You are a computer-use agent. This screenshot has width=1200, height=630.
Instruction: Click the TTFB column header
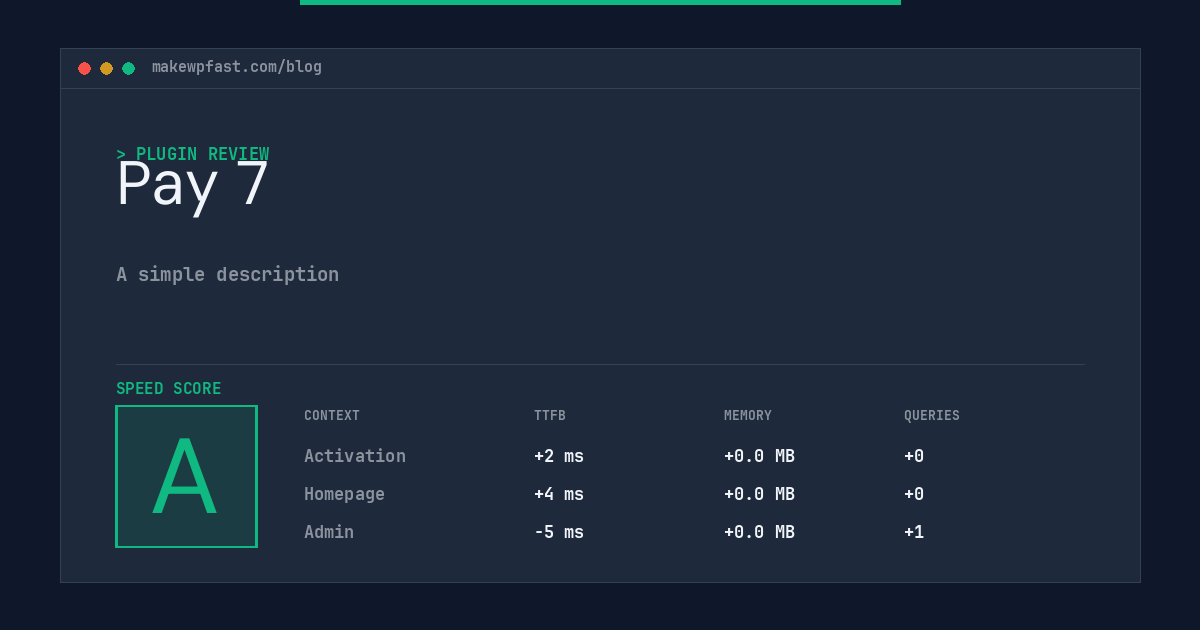coord(550,416)
